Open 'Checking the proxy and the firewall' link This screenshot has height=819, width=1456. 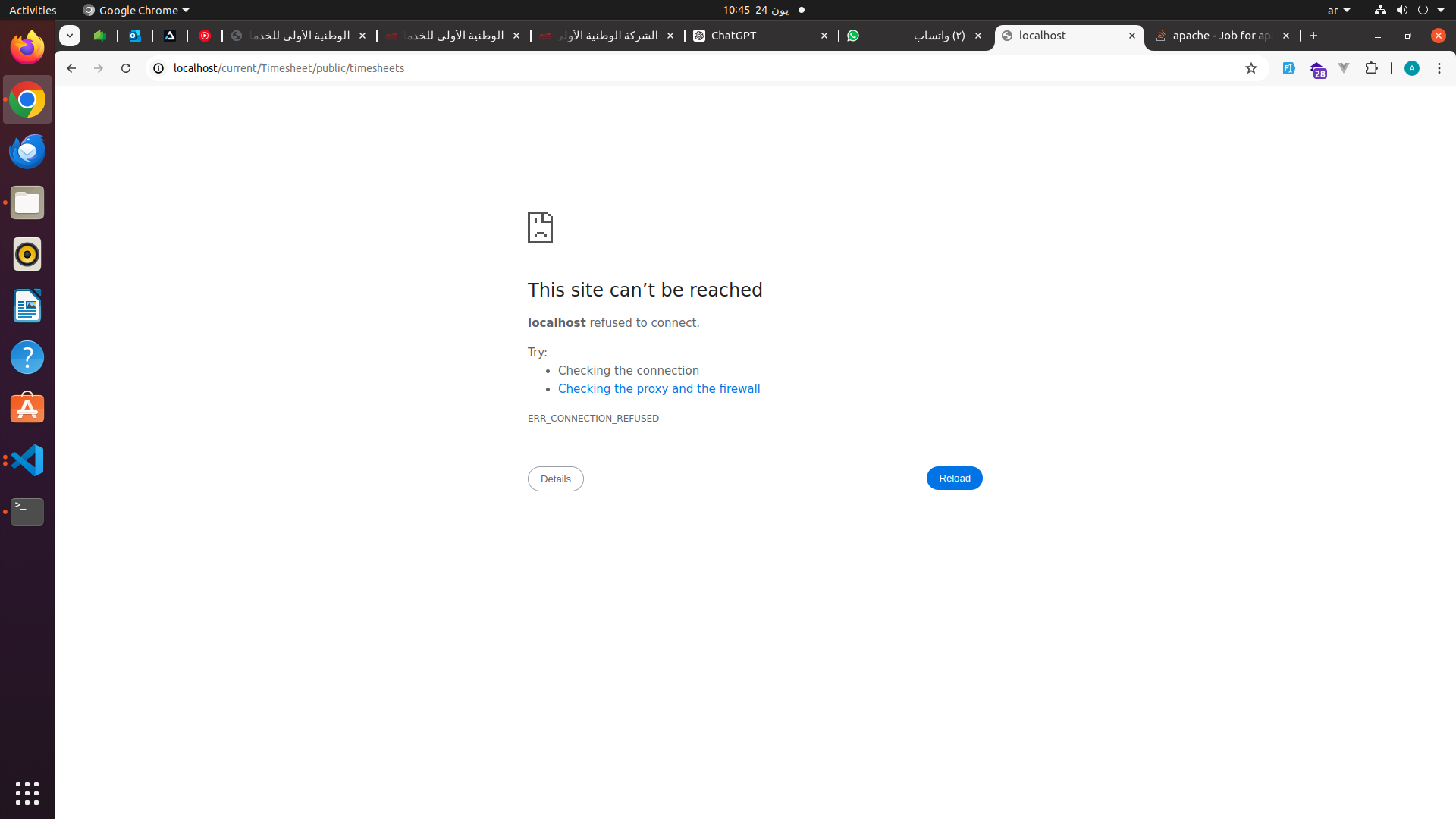pos(658,389)
